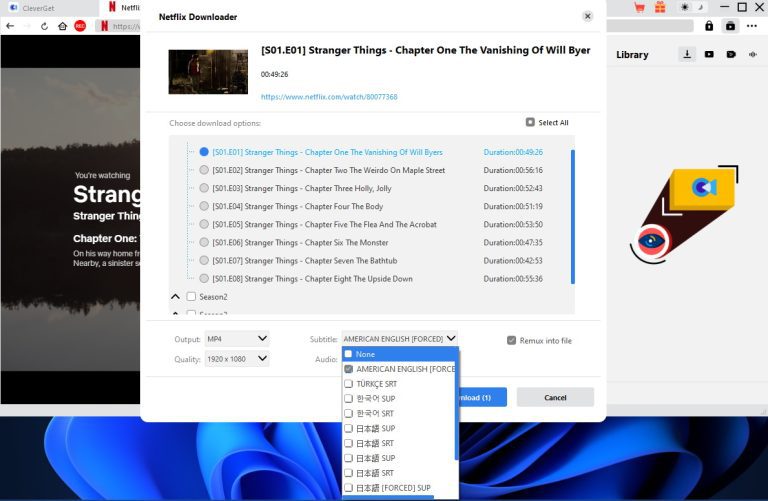This screenshot has height=501, width=768.
Task: Select Chapter Four The Body episode
Action: pos(204,206)
